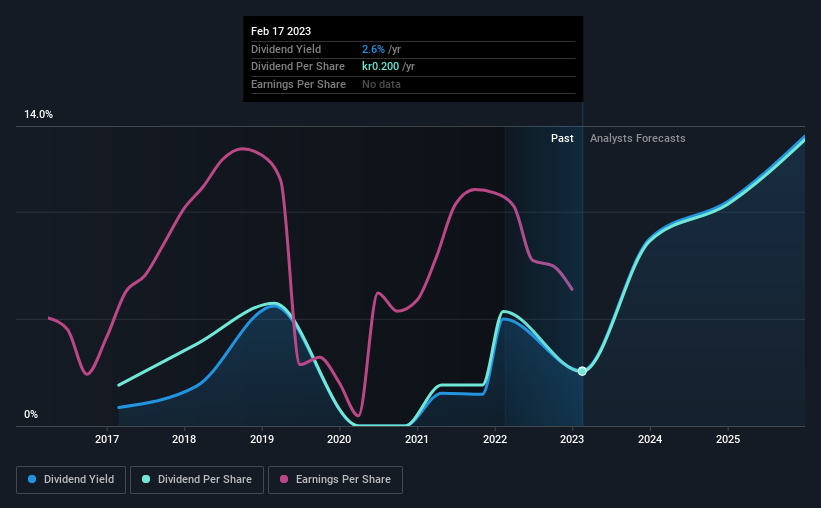This screenshot has width=821, height=508.
Task: Click the 2022 x-axis label
Action: pyautogui.click(x=495, y=439)
